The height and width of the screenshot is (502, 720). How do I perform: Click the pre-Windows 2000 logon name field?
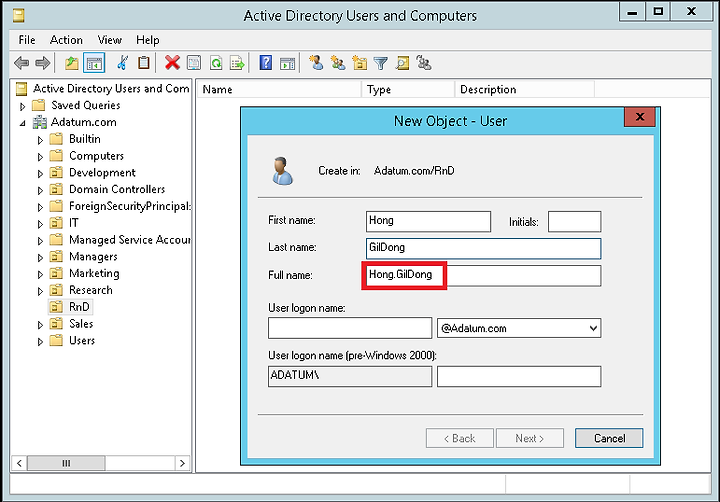[519, 376]
